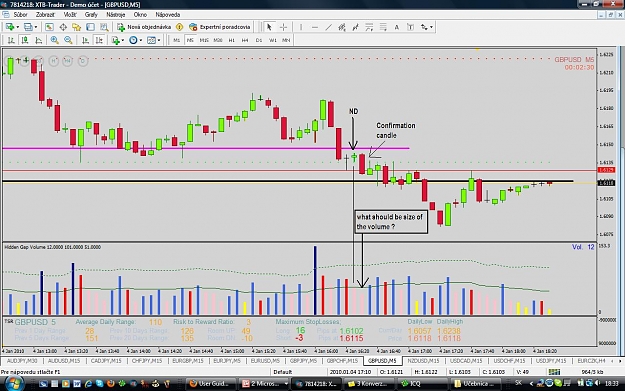
Task: Open User Guide Firefox taskbar button
Action: coord(211,384)
